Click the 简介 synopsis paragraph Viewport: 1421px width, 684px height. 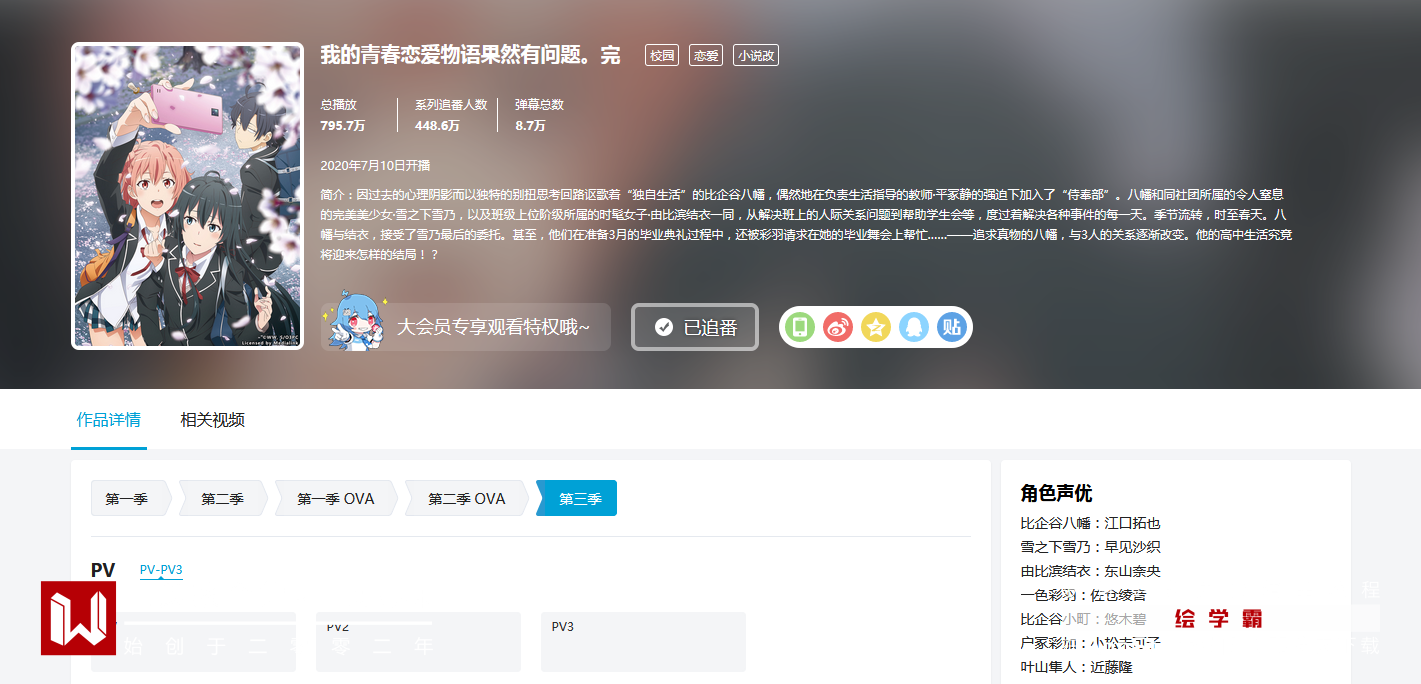point(806,224)
